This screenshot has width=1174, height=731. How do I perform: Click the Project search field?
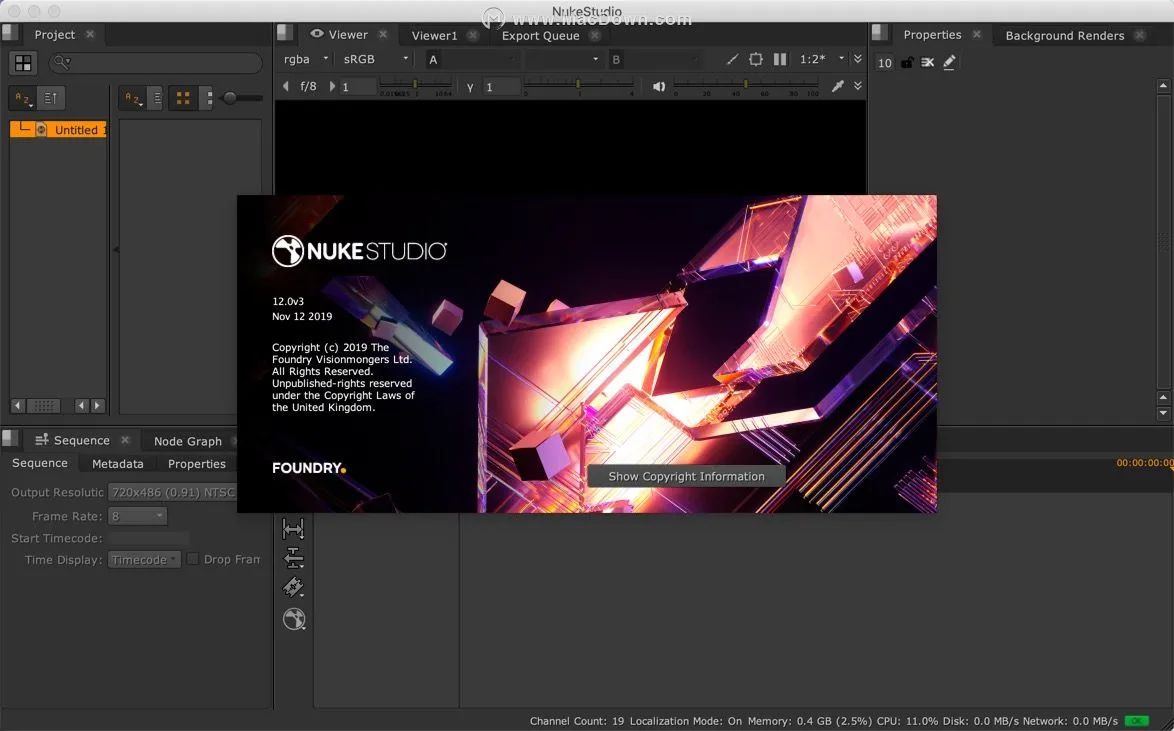click(x=156, y=63)
